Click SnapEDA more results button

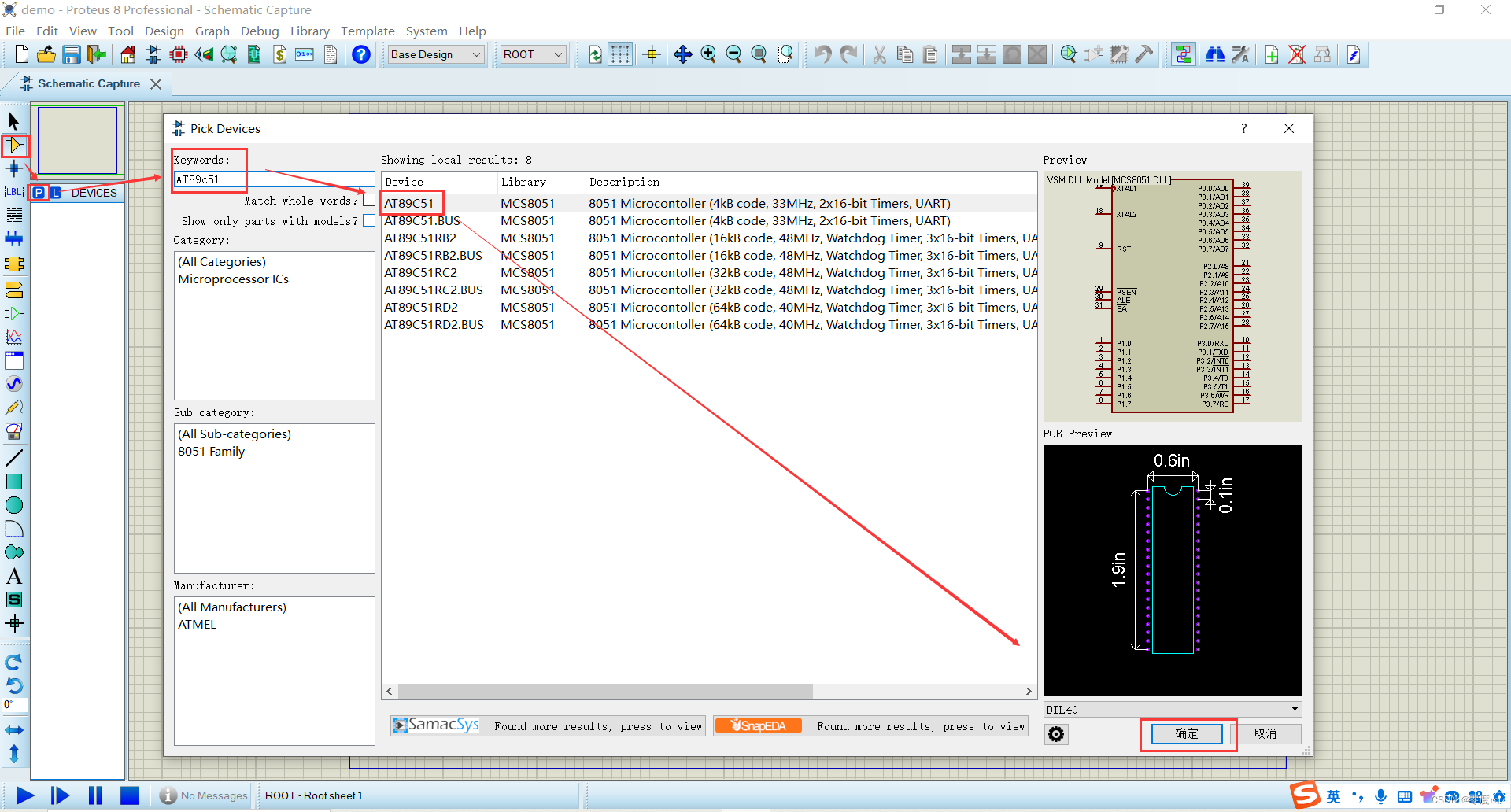[871, 725]
